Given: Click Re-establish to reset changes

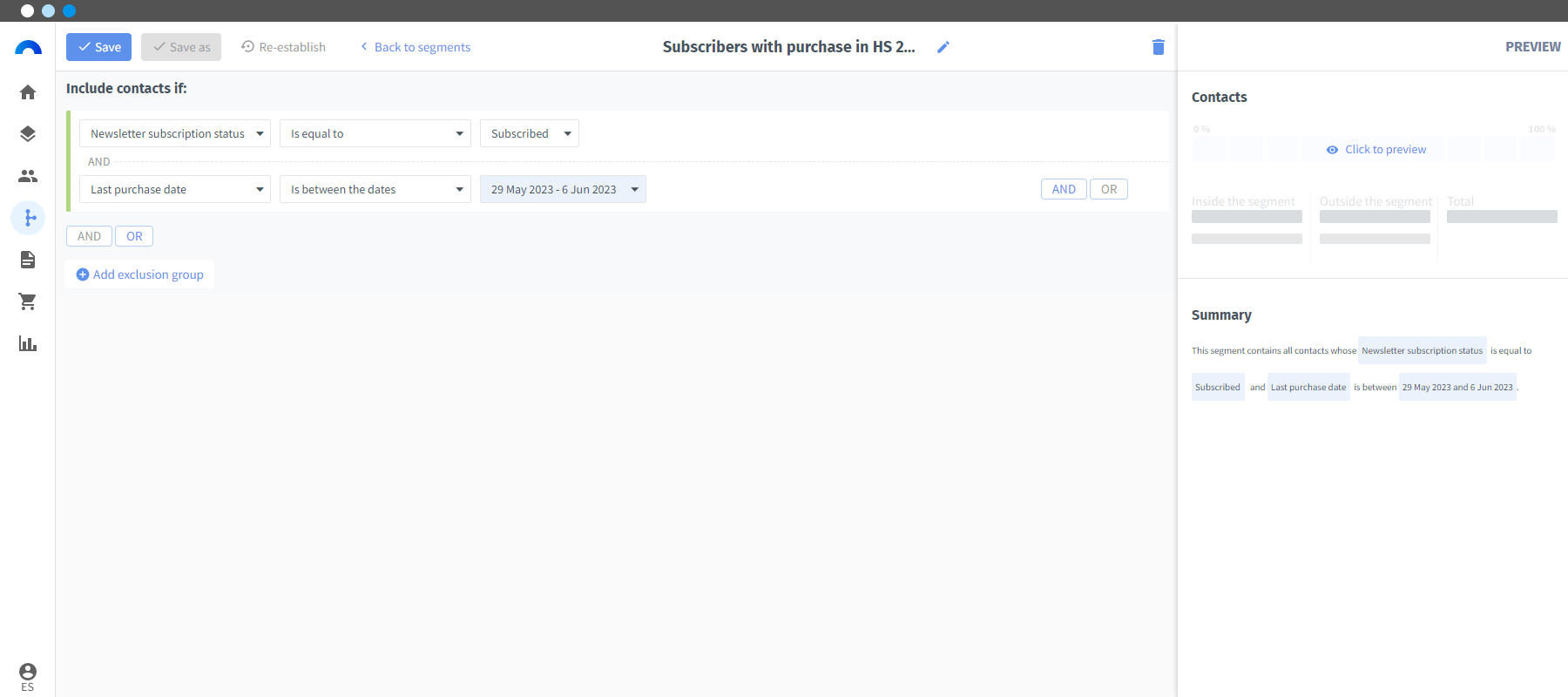Looking at the screenshot, I should coord(283,47).
